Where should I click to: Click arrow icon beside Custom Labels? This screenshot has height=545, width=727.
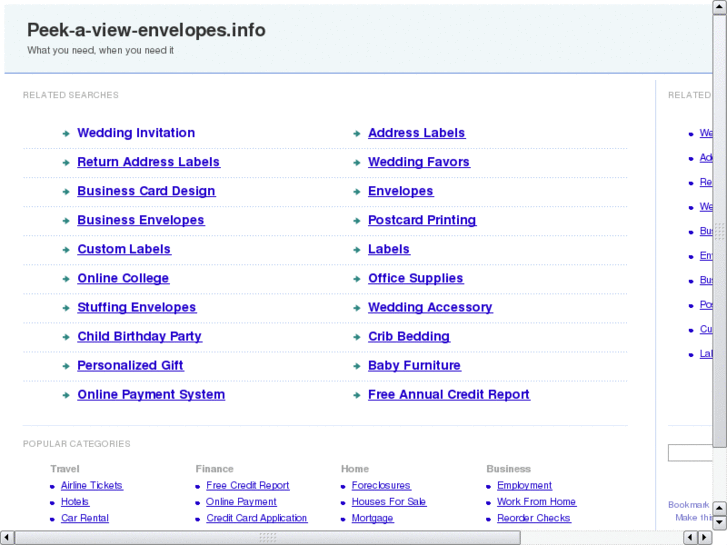pyautogui.click(x=66, y=250)
